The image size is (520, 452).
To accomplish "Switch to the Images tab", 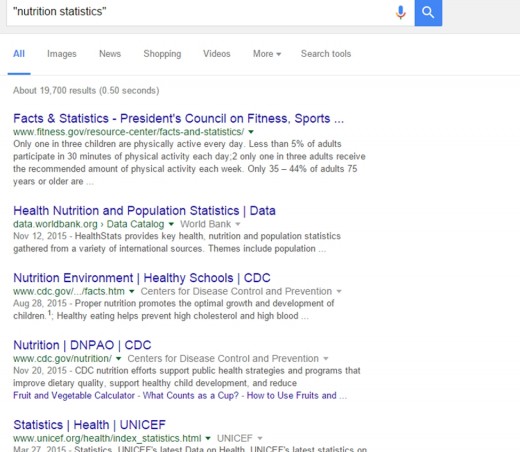I will [x=62, y=54].
